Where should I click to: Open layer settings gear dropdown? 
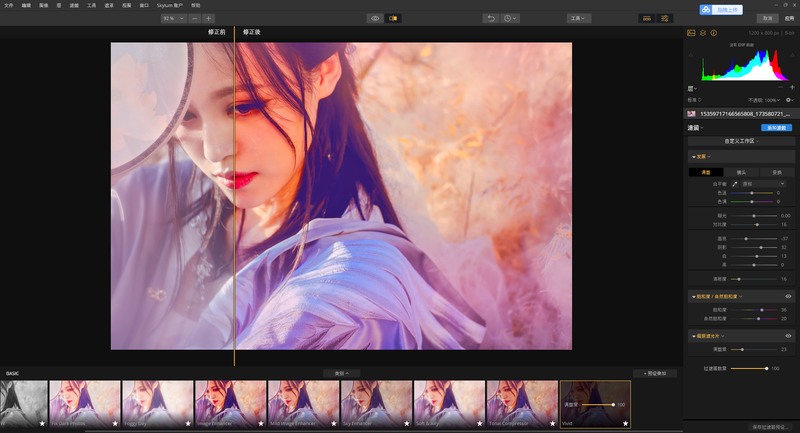click(x=790, y=100)
